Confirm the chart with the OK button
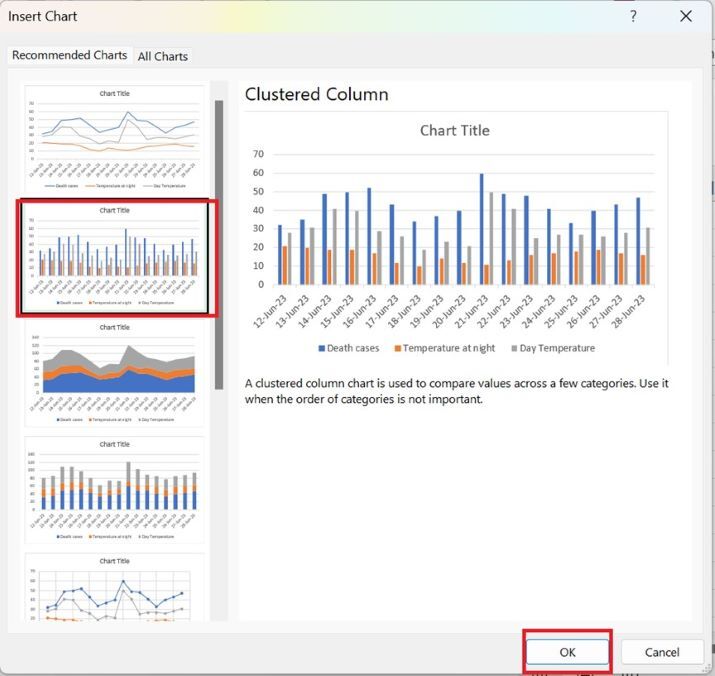The image size is (715, 676). [x=567, y=652]
